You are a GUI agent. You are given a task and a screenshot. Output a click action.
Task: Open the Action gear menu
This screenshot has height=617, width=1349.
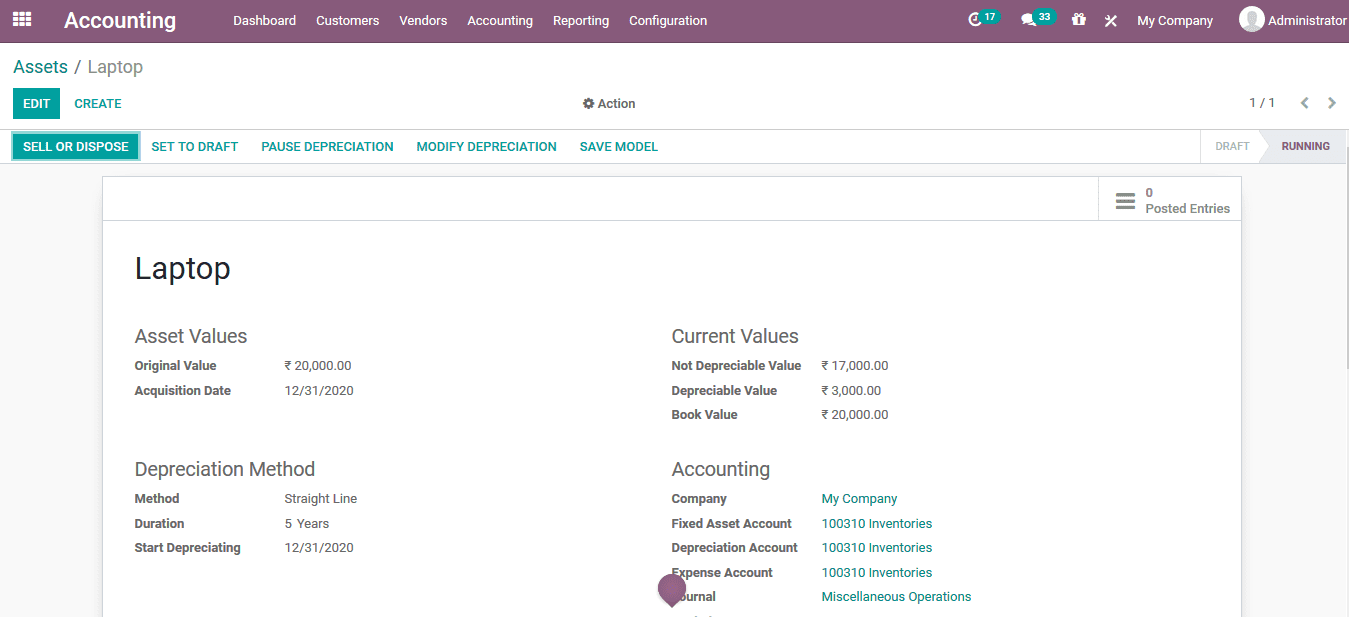point(608,103)
